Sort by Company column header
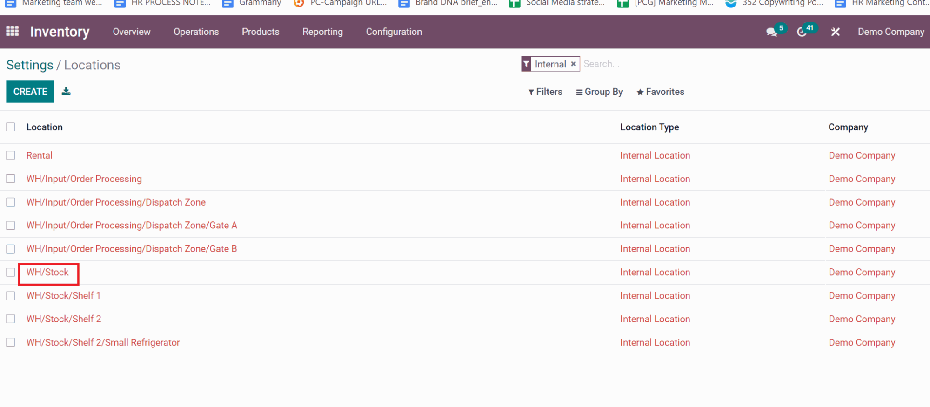The height and width of the screenshot is (407, 930). coord(848,127)
